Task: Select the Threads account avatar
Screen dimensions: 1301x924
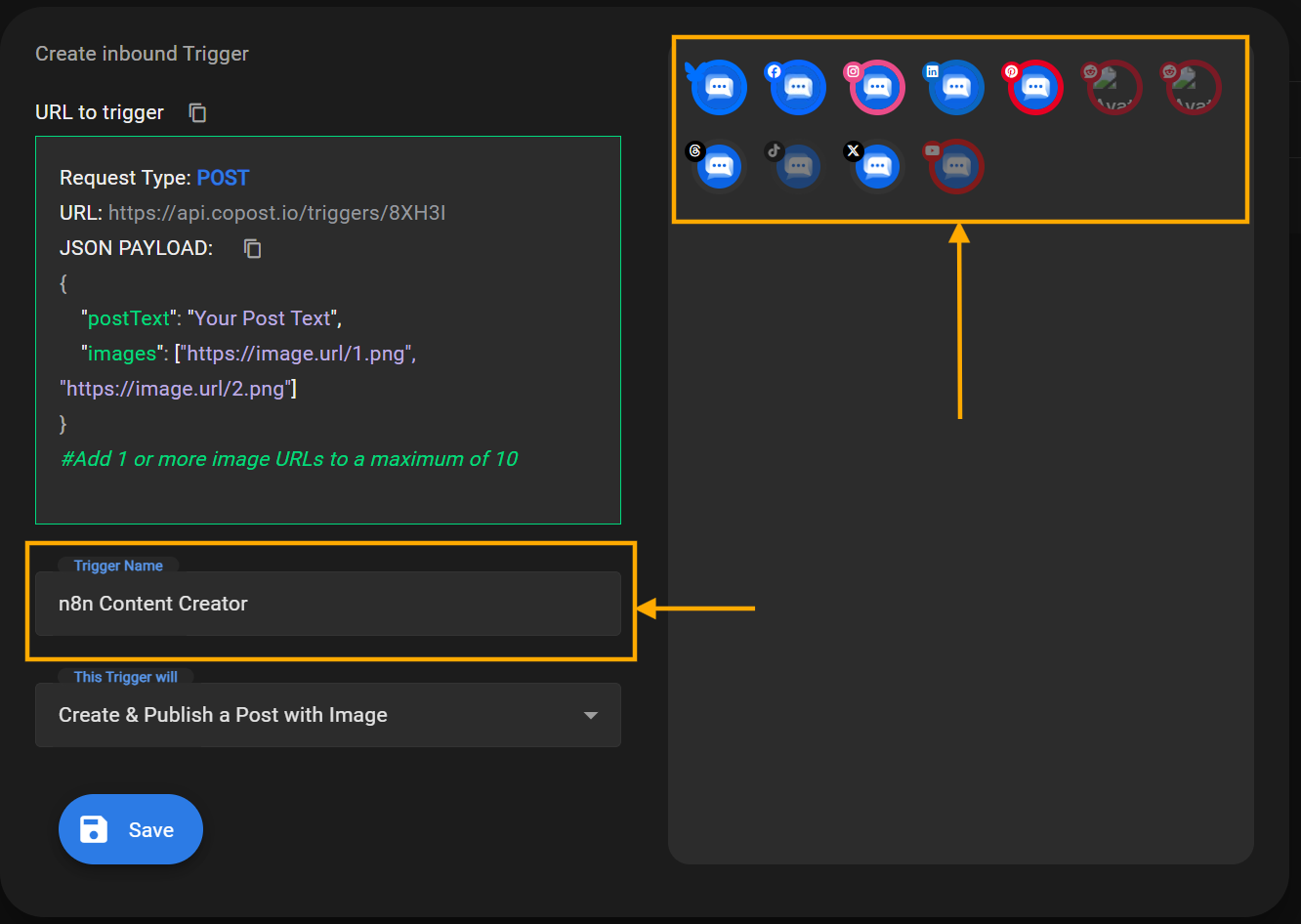Action: [x=719, y=167]
